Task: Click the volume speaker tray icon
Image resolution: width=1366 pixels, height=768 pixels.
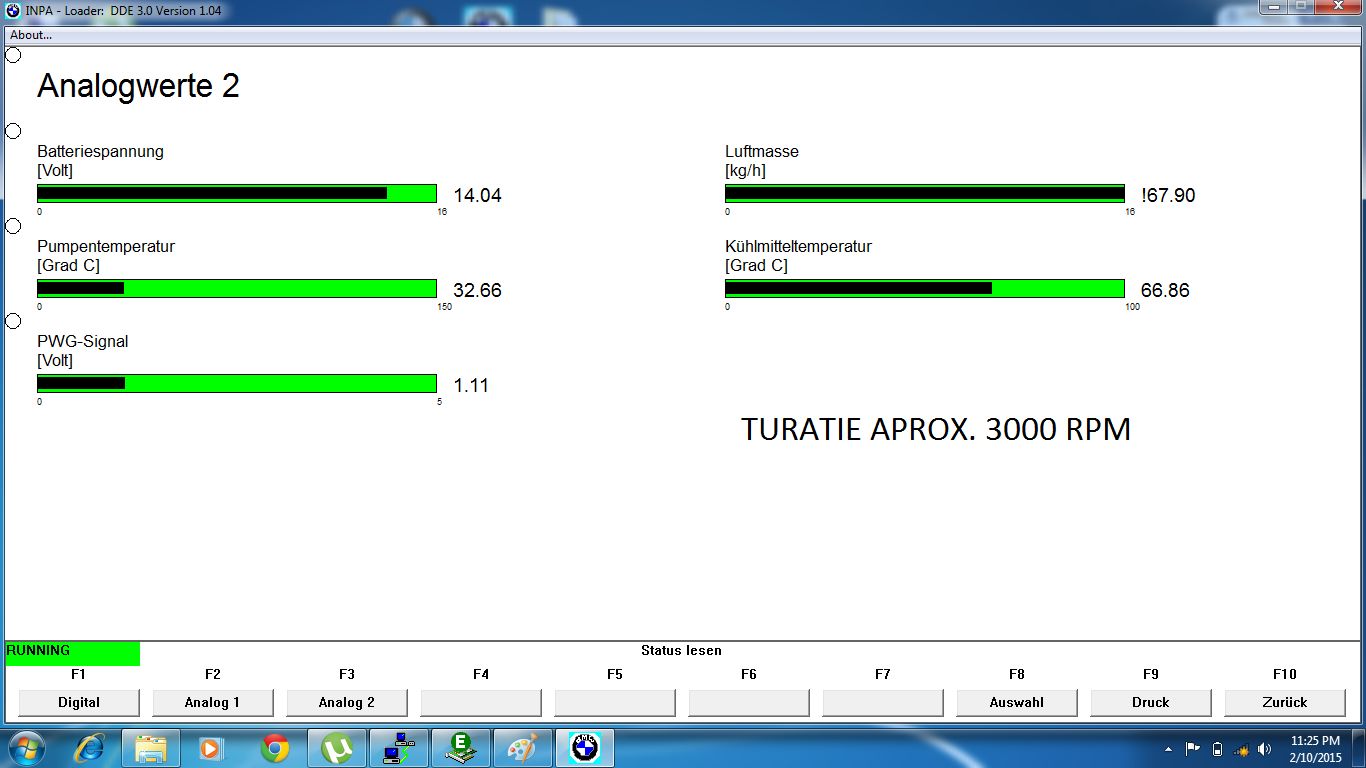Action: tap(1265, 749)
